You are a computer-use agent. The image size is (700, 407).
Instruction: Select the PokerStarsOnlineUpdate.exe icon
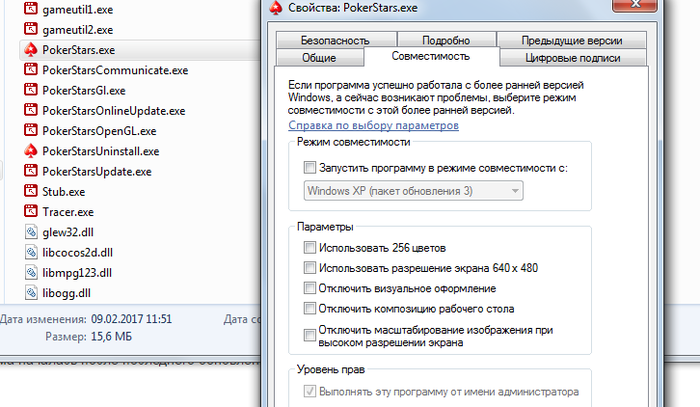click(30, 110)
